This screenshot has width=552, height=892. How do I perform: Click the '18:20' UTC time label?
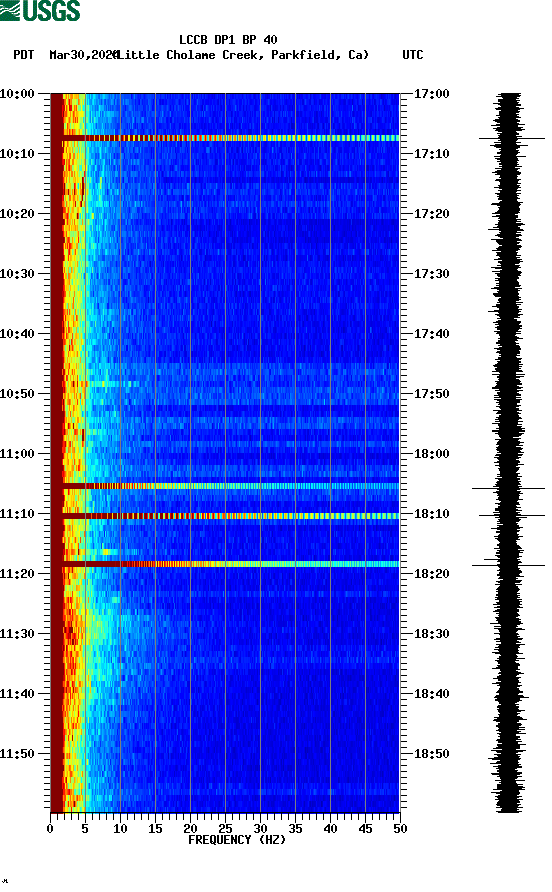tap(431, 574)
